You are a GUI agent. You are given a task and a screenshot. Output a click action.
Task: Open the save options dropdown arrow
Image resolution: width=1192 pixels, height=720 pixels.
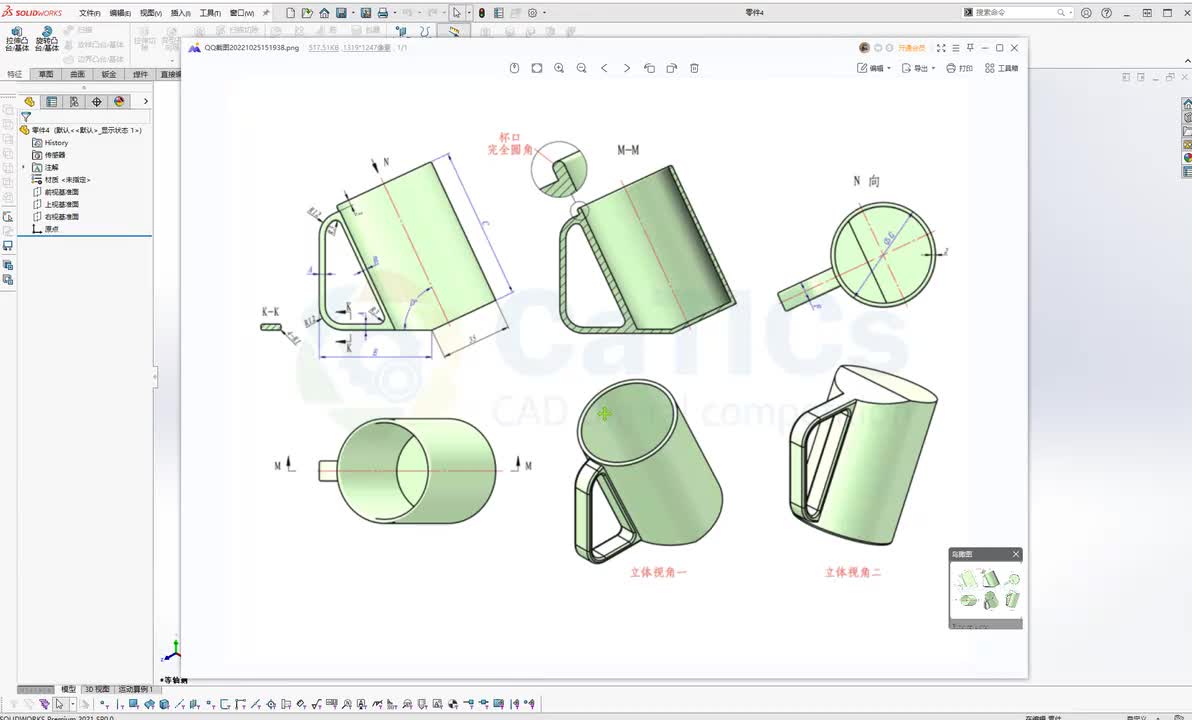pyautogui.click(x=353, y=13)
